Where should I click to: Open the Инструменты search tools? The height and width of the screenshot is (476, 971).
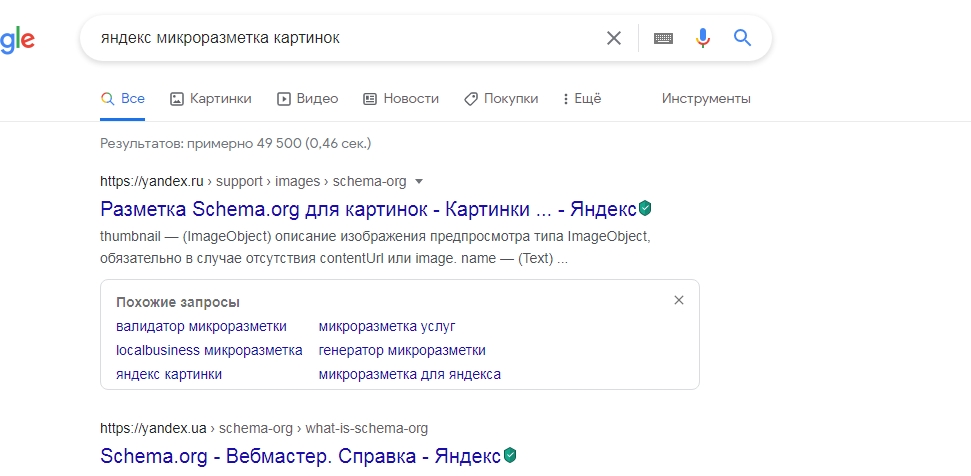coord(706,98)
